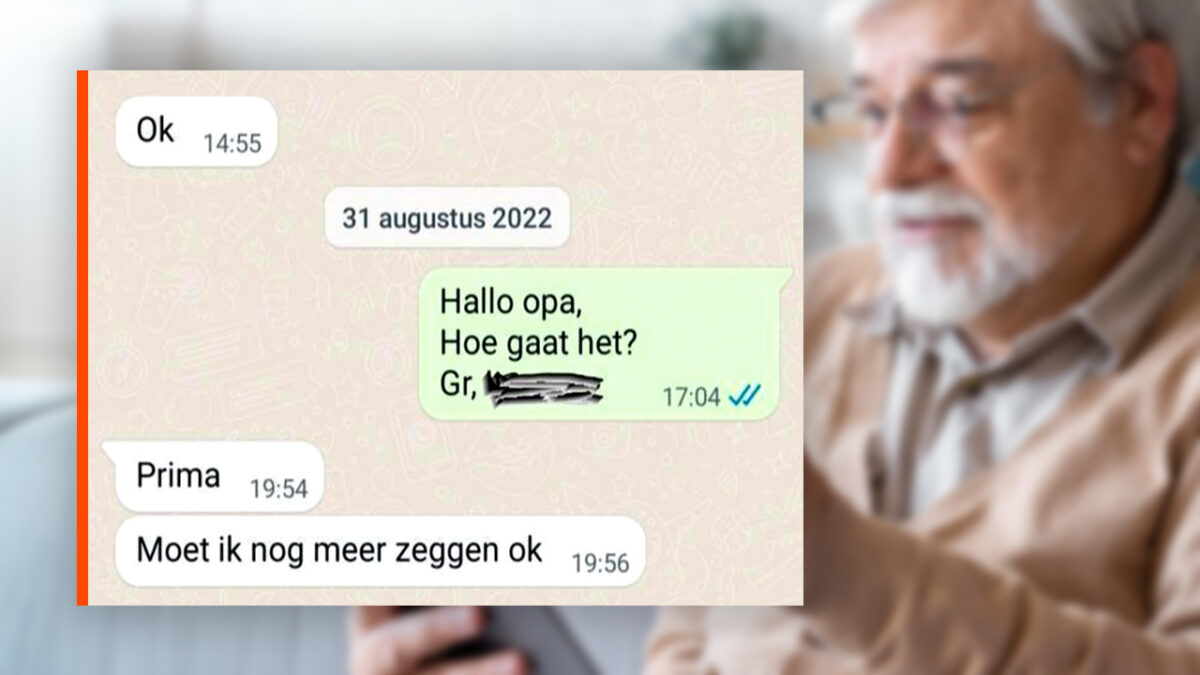The image size is (1200, 675).
Task: Click the 17:04 timestamp on the sent message
Action: point(691,397)
